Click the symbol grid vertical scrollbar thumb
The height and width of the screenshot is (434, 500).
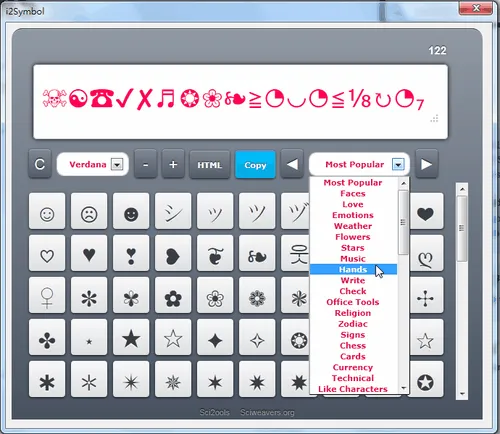coord(462,229)
